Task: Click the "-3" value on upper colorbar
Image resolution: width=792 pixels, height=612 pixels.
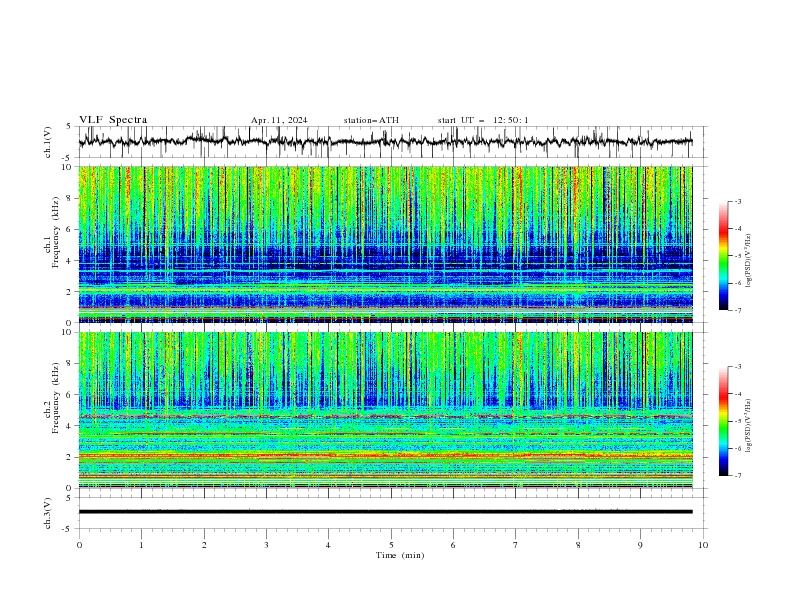Action: pyautogui.click(x=737, y=201)
